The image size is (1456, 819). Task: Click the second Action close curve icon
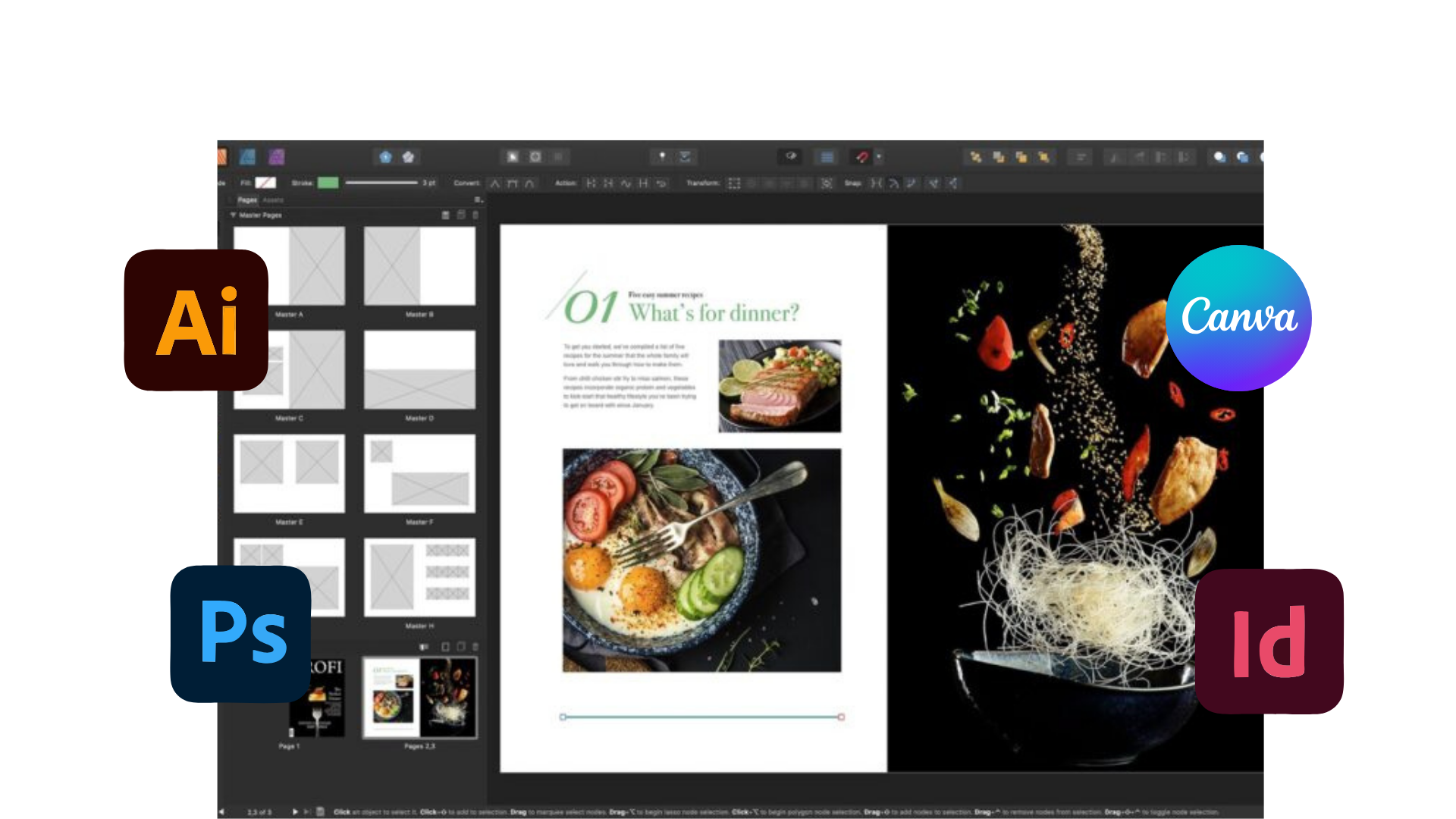click(x=608, y=184)
